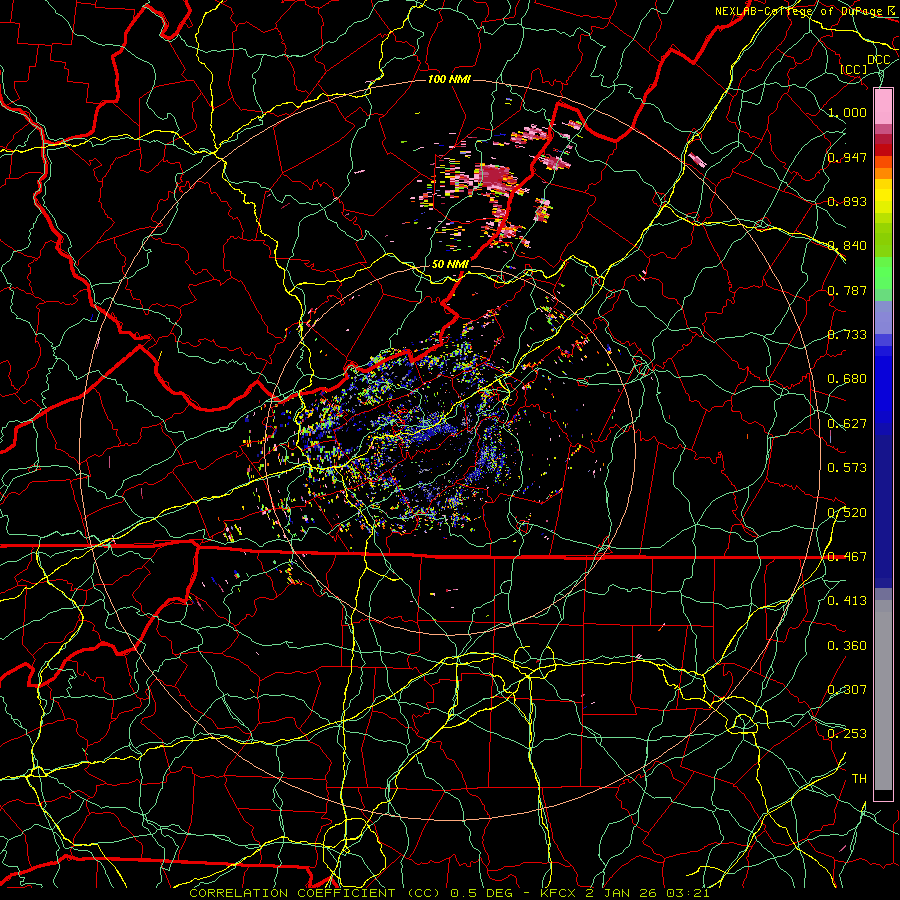Click the 0.680 scale value
Screen dimensions: 900x900
coord(847,379)
